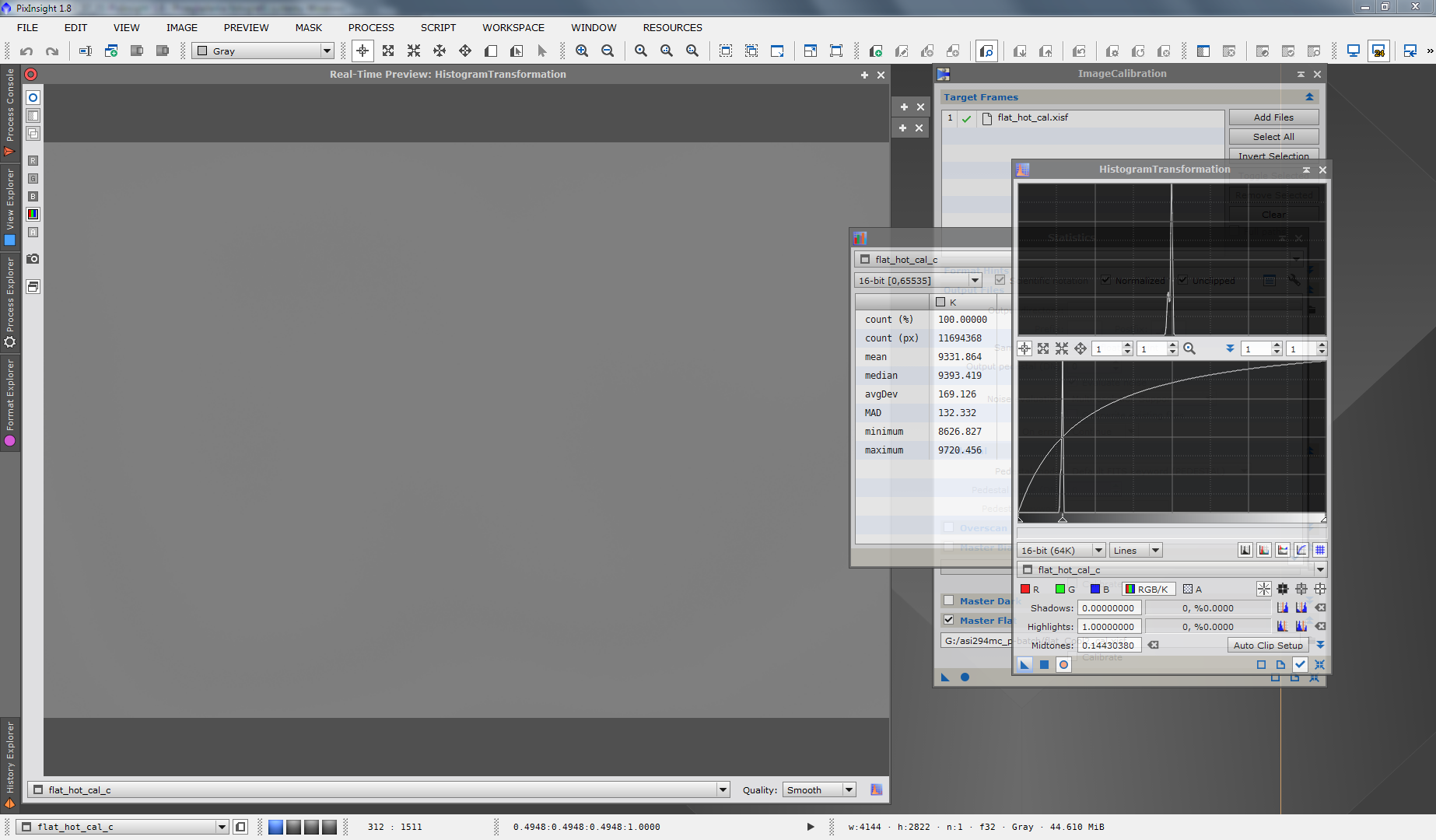Screen dimensions: 1436x840
Task: Click the Add Files button
Action: pos(1273,117)
